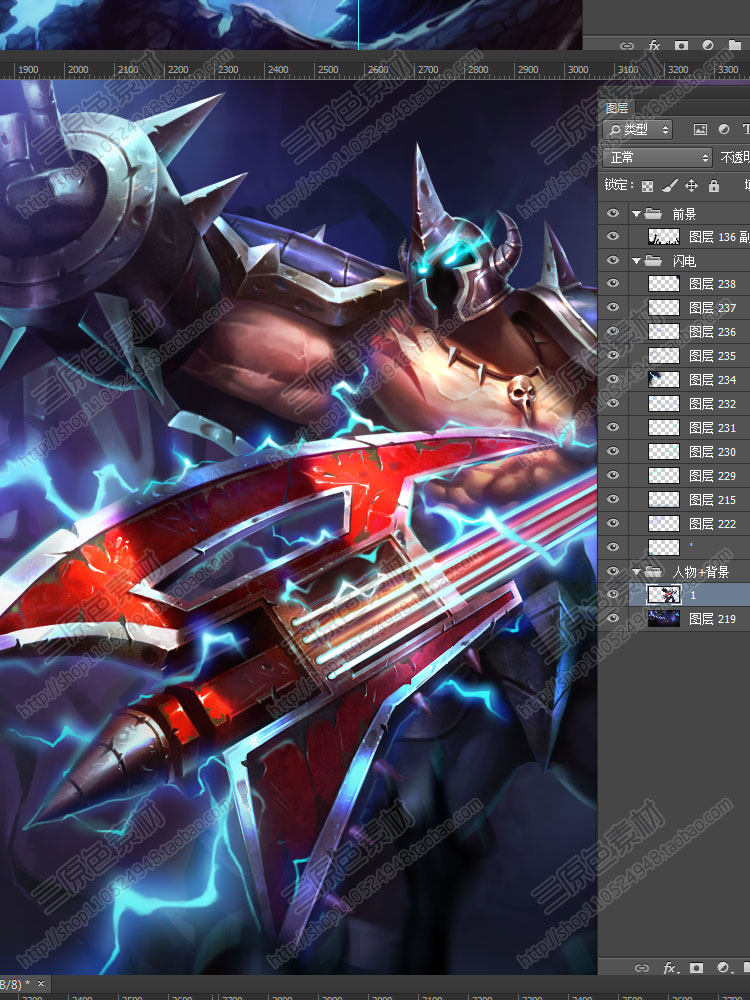750x1000 pixels.
Task: Hide the 人物+背景 group
Action: pyautogui.click(x=613, y=571)
